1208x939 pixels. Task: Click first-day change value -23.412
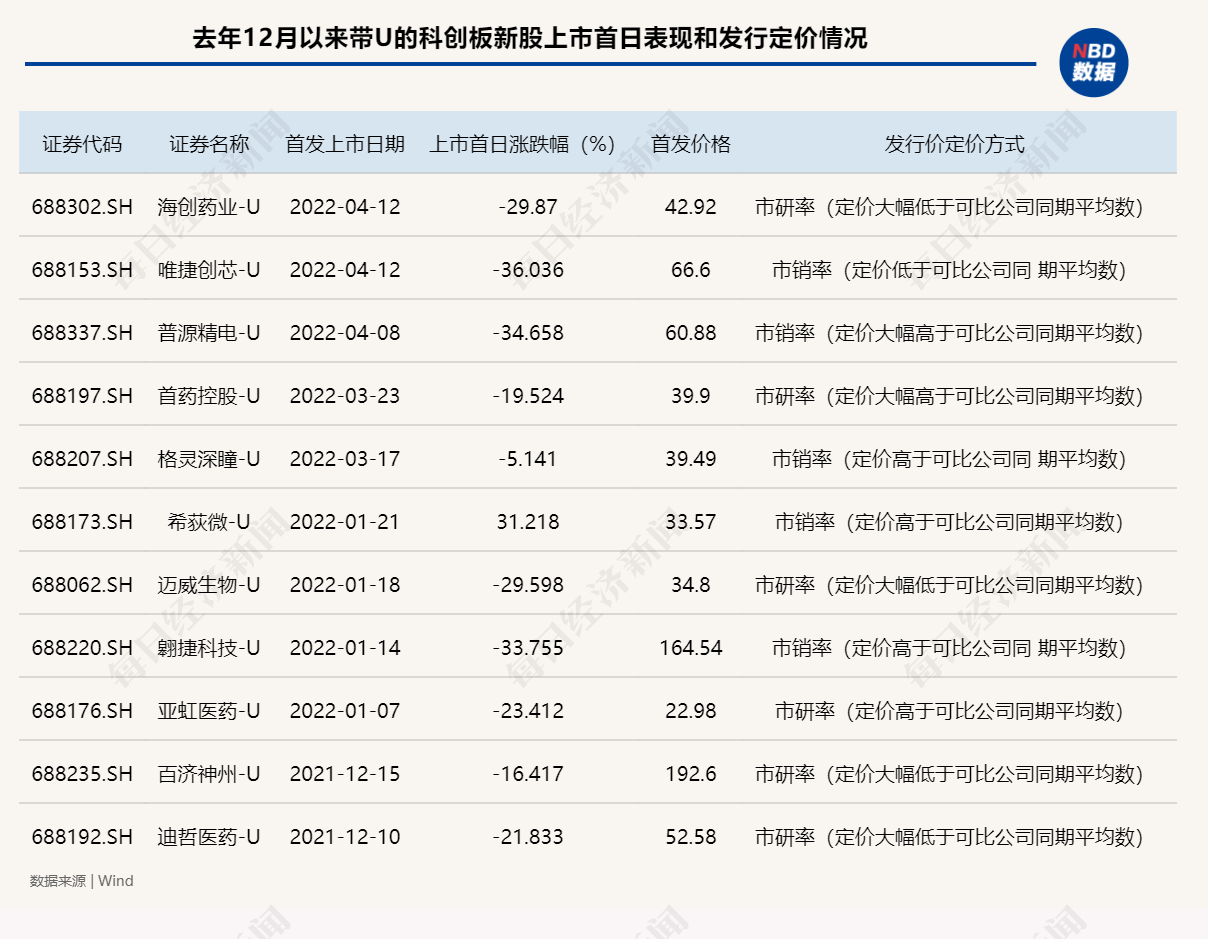coord(528,711)
